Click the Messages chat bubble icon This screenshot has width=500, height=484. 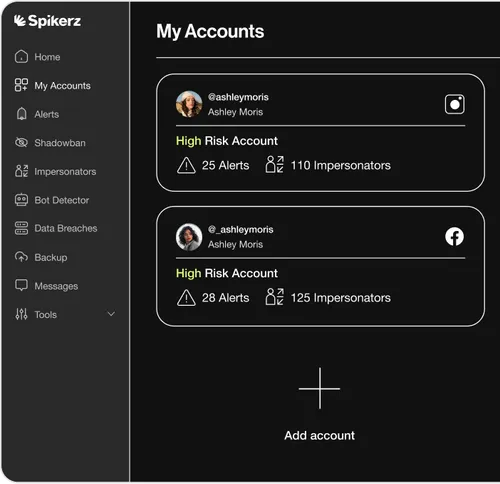(x=21, y=285)
